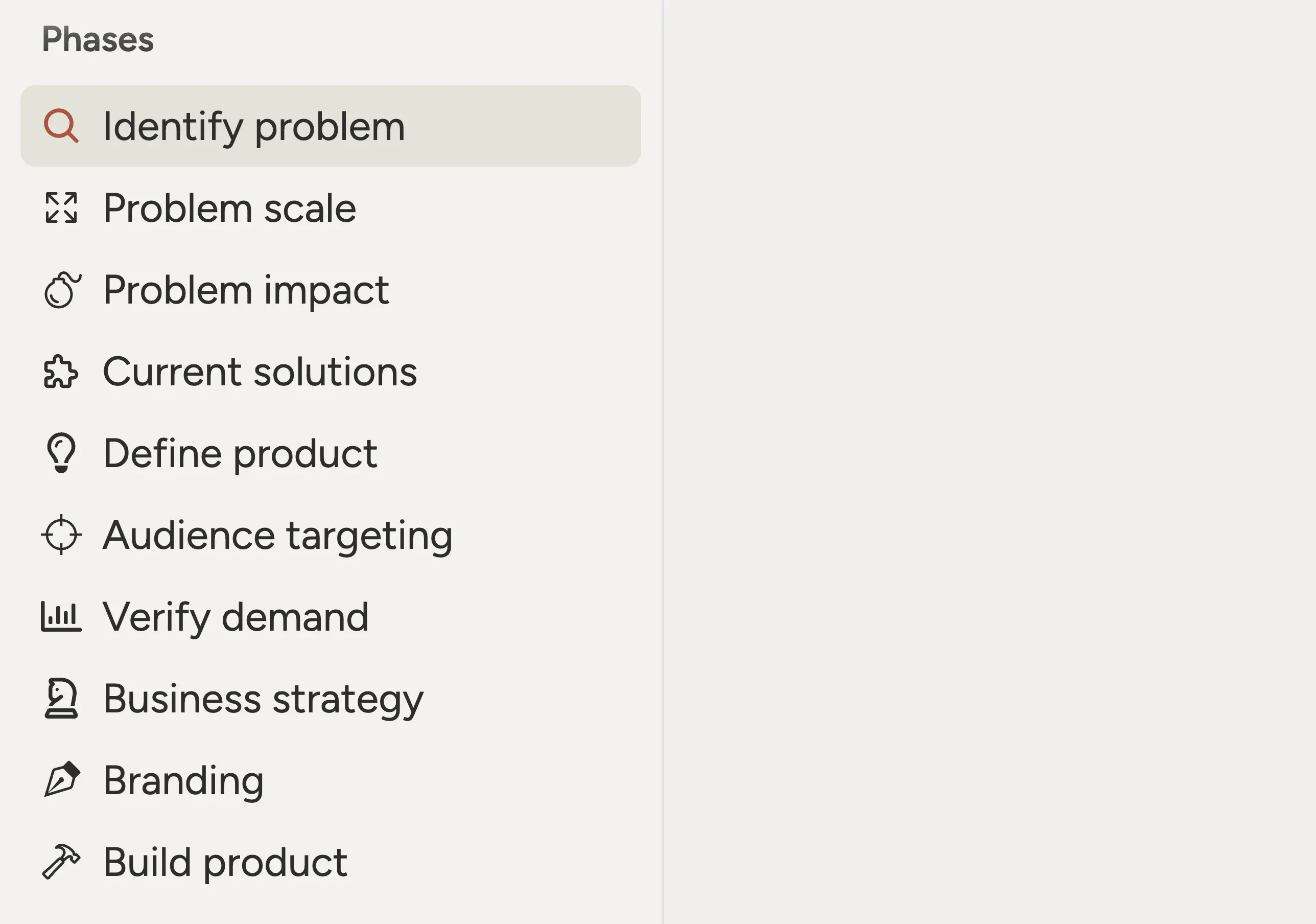Go to the Problem impact phase
This screenshot has width=1316, height=924.
click(x=246, y=290)
